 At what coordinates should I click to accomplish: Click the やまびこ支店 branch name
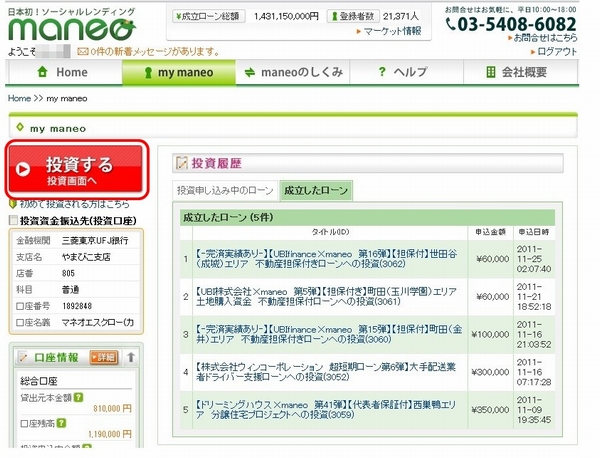tap(86, 257)
